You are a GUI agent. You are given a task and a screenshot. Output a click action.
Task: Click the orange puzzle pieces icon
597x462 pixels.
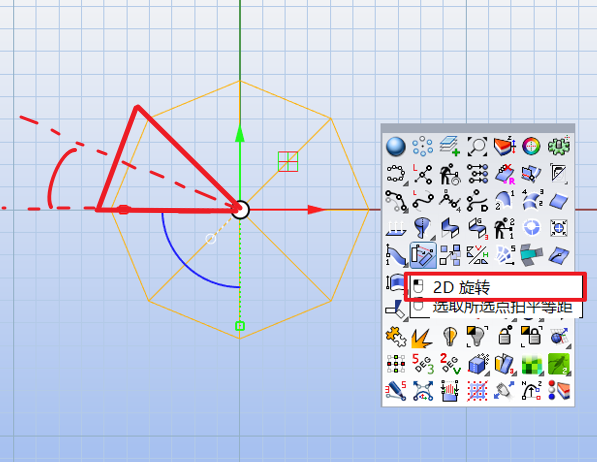[396, 337]
